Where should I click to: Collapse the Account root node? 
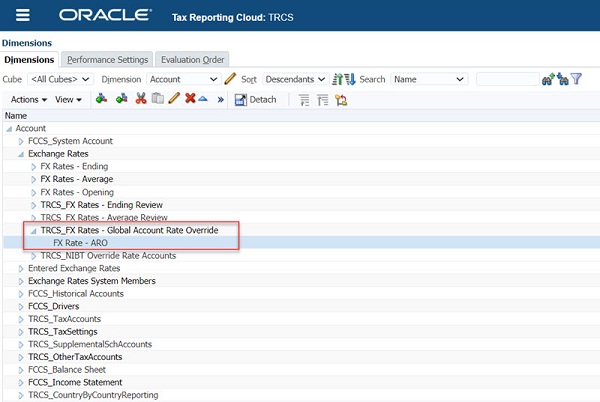coord(9,129)
